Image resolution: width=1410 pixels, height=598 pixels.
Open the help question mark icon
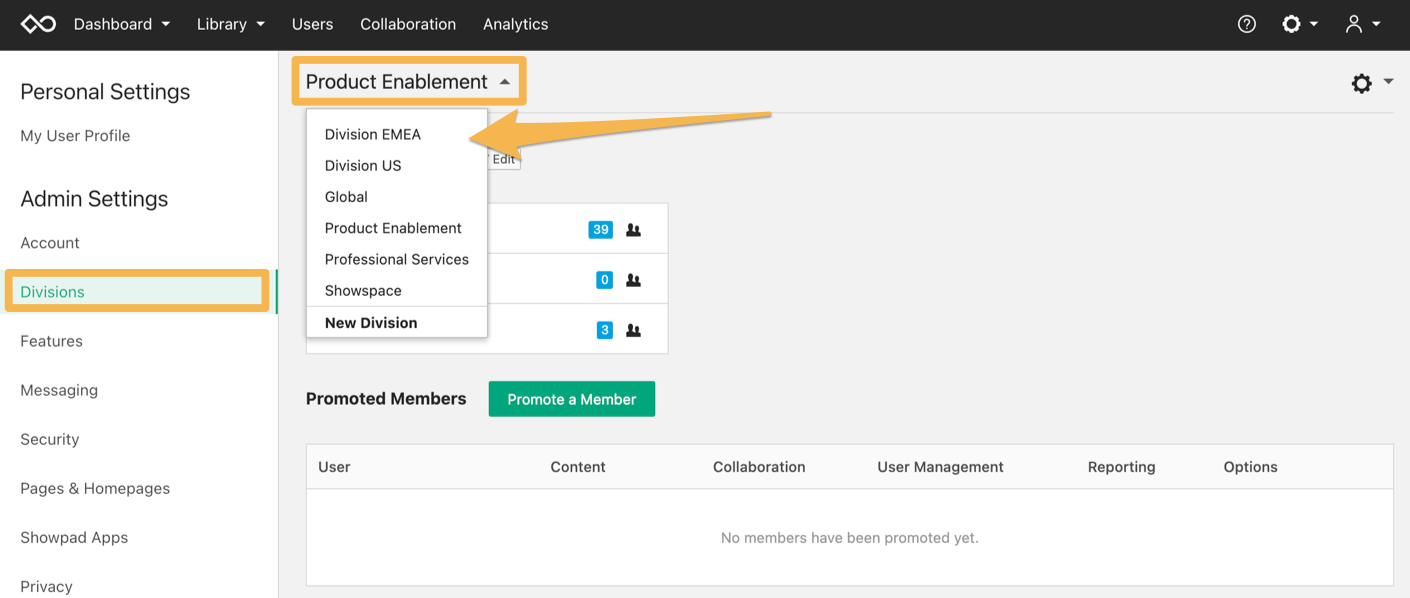click(1247, 24)
